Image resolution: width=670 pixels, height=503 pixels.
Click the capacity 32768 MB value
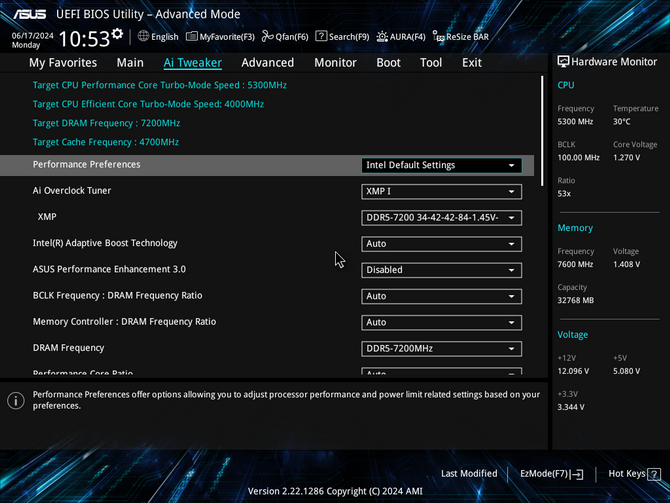click(x=576, y=300)
